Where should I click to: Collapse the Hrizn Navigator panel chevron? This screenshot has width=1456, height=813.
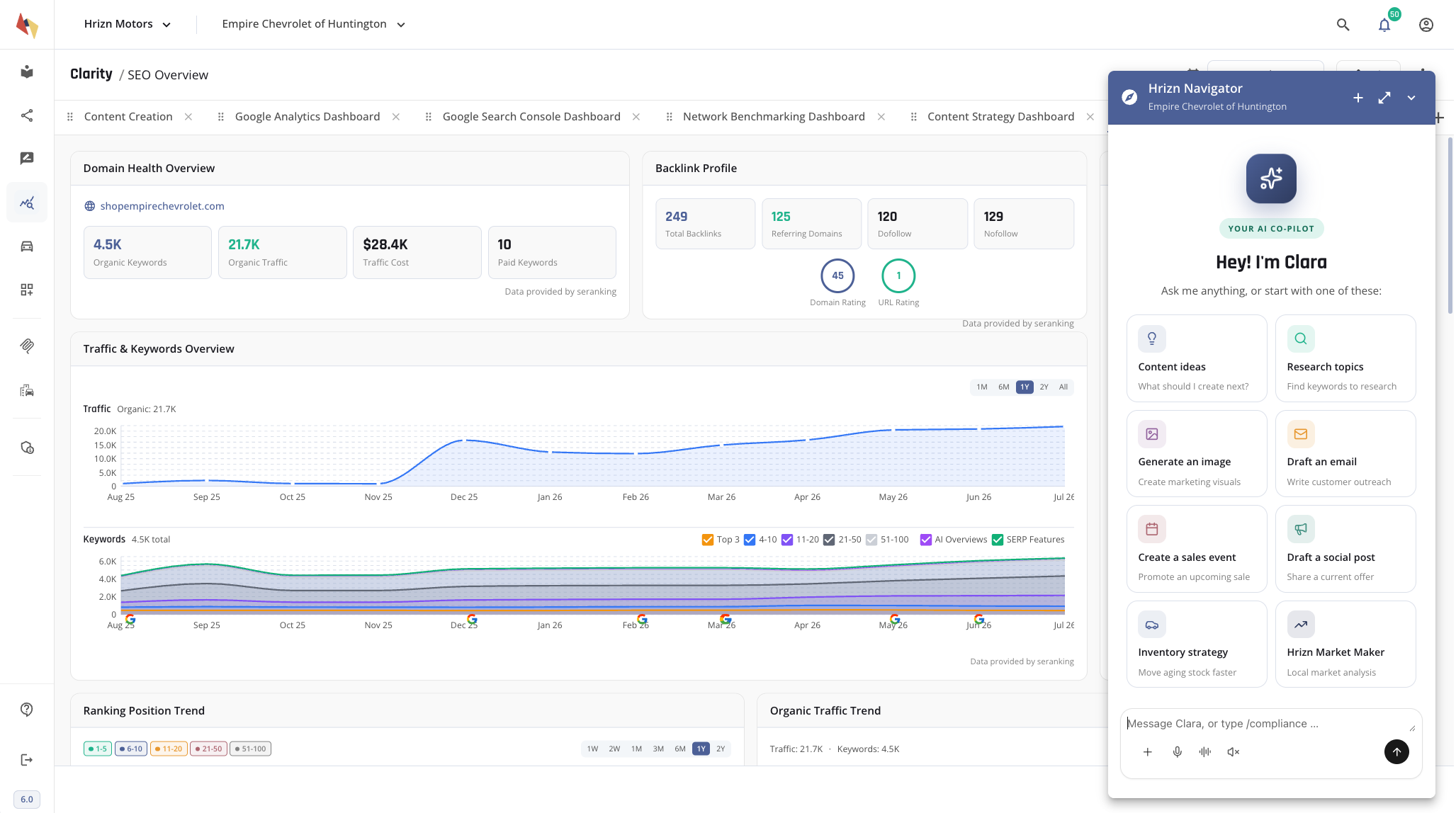pos(1411,98)
